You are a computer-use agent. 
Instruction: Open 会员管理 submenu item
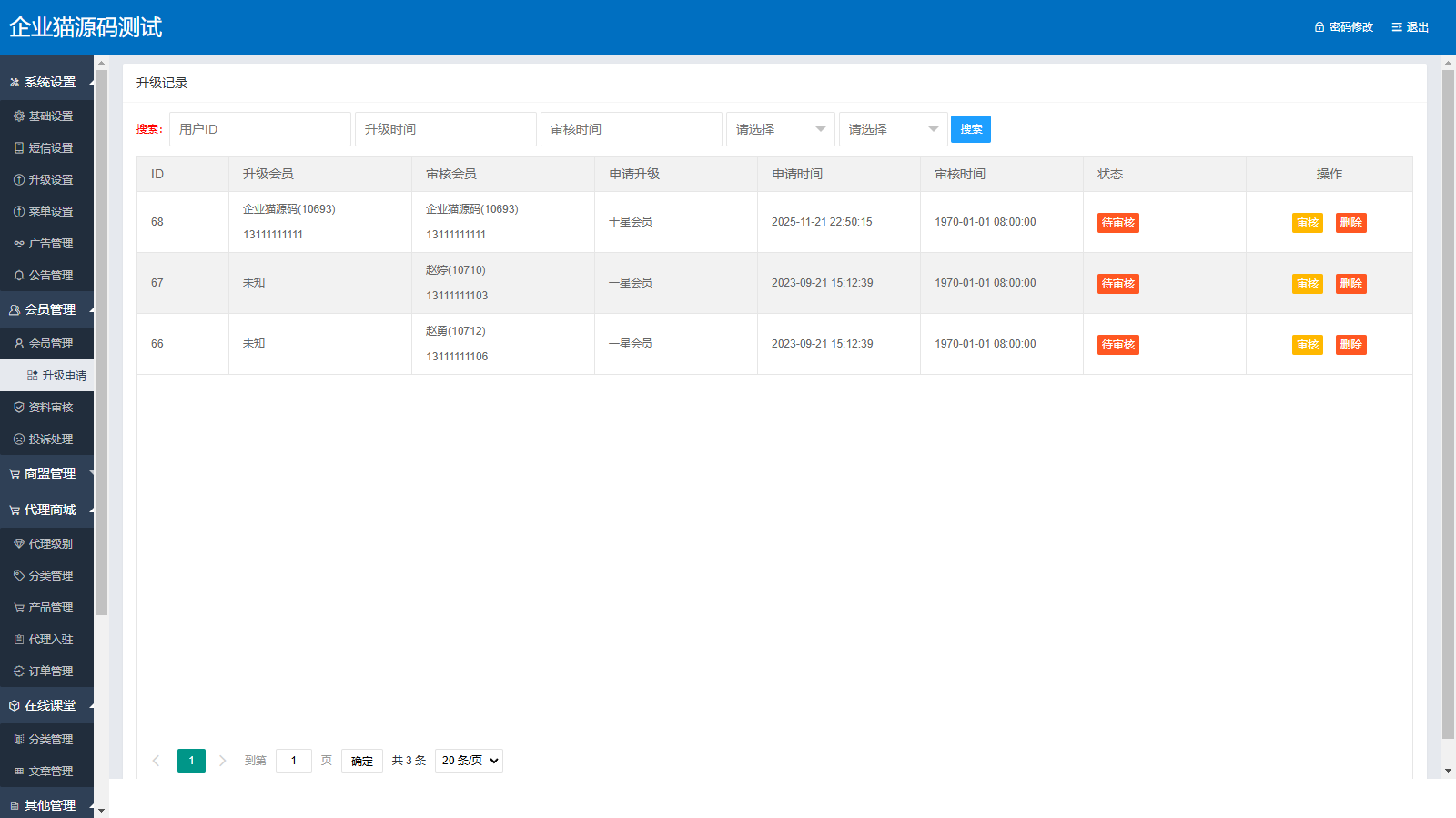[x=50, y=344]
